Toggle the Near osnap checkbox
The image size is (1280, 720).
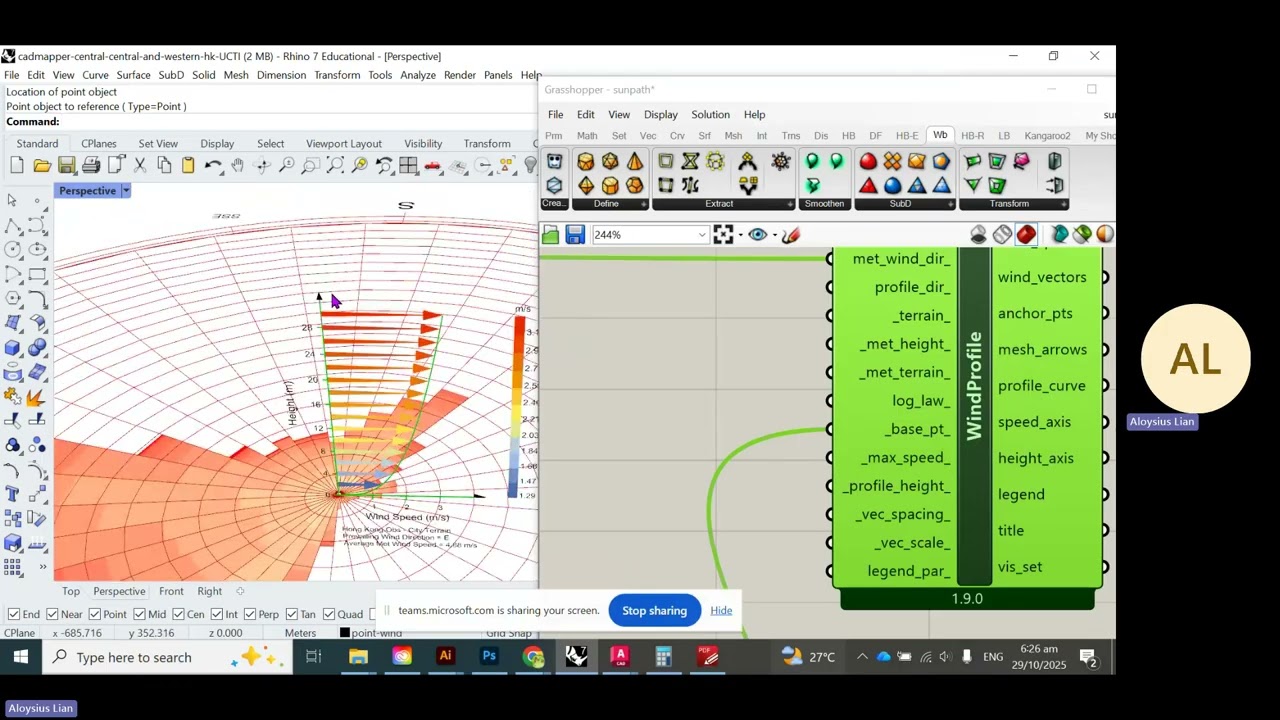pyautogui.click(x=52, y=614)
